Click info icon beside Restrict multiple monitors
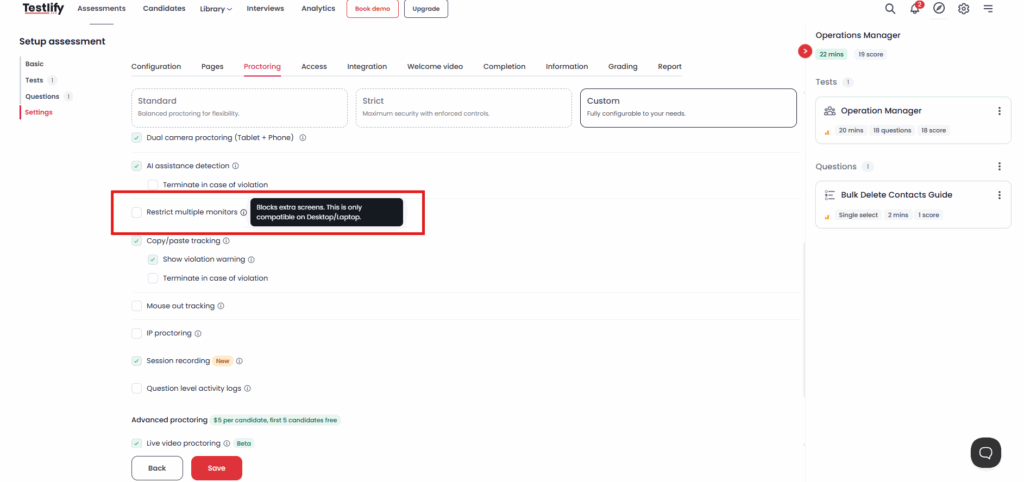 (243, 212)
